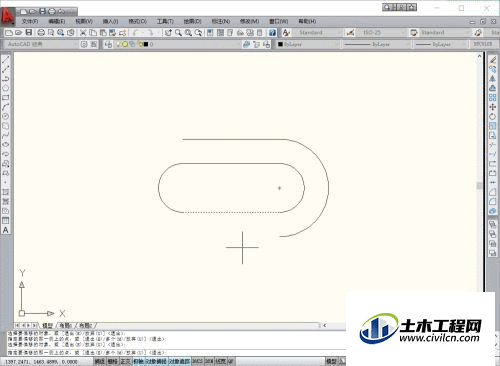Switch to the Model (模型) tab

click(47, 325)
